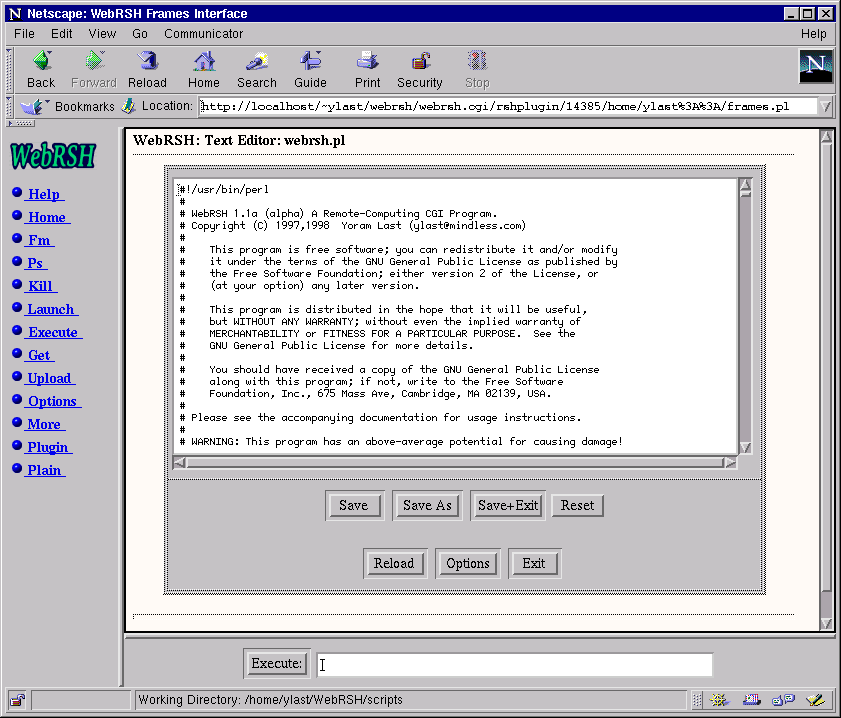Viewport: 841px width, 718px height.
Task: Click the security lock icon in status bar
Action: coord(17,700)
